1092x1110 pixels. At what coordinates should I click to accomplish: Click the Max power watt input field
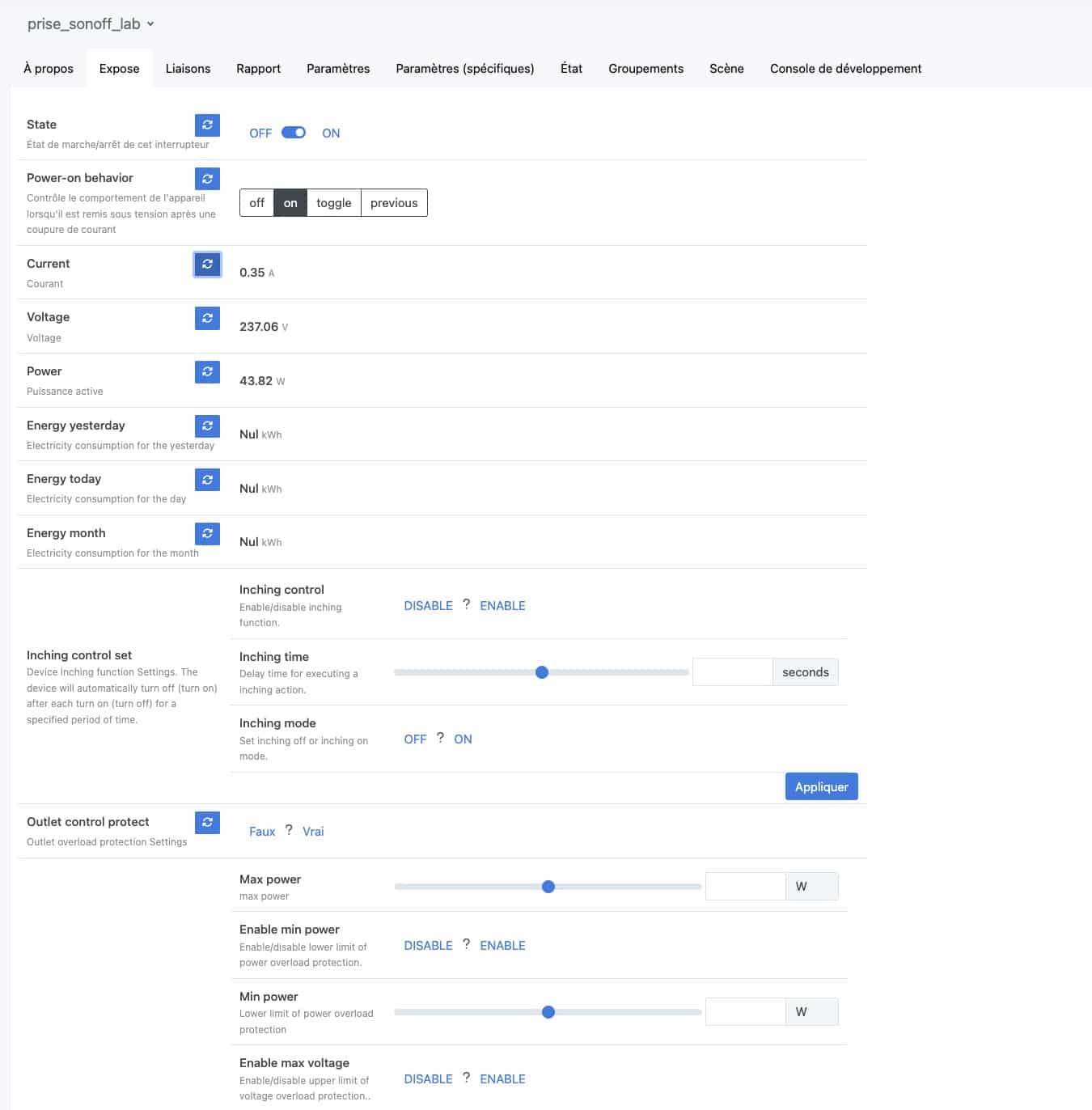point(745,887)
